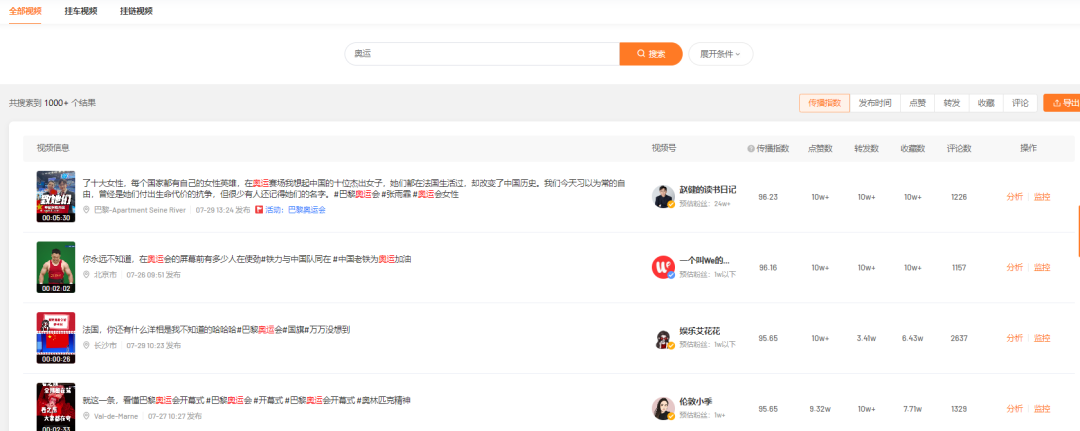The height and width of the screenshot is (431, 1080).
Task: Click the help icon beside 传播指数 column header
Action: coord(750,149)
